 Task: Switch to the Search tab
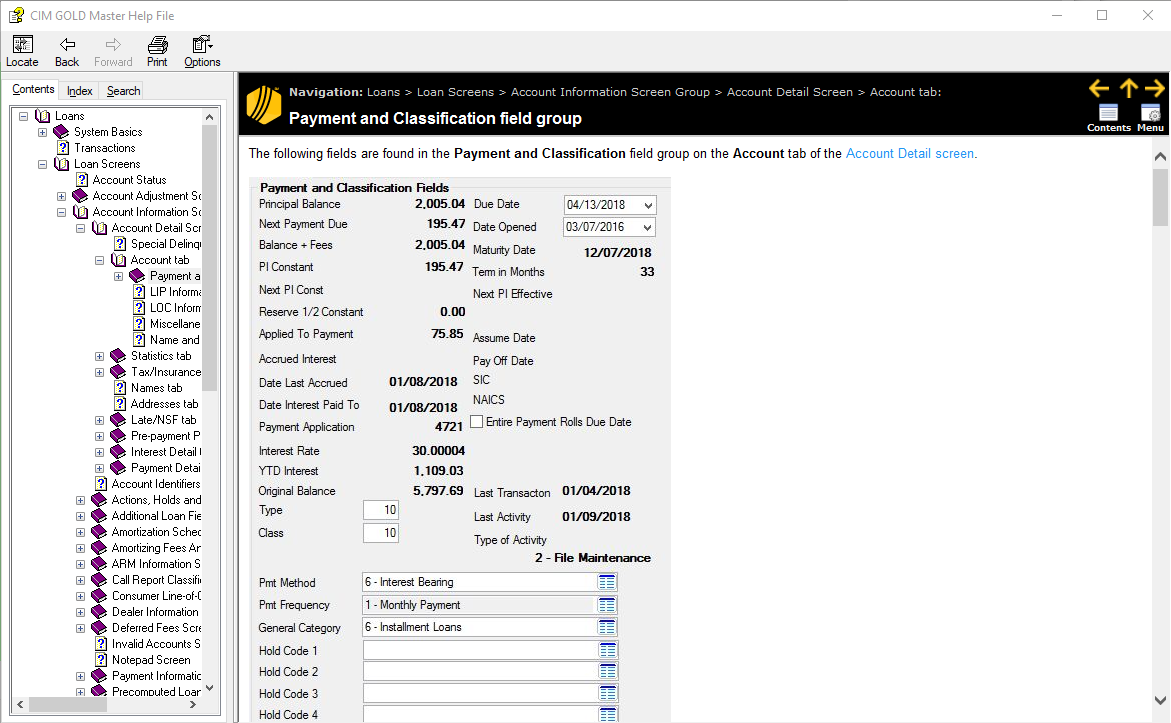pyautogui.click(x=123, y=91)
